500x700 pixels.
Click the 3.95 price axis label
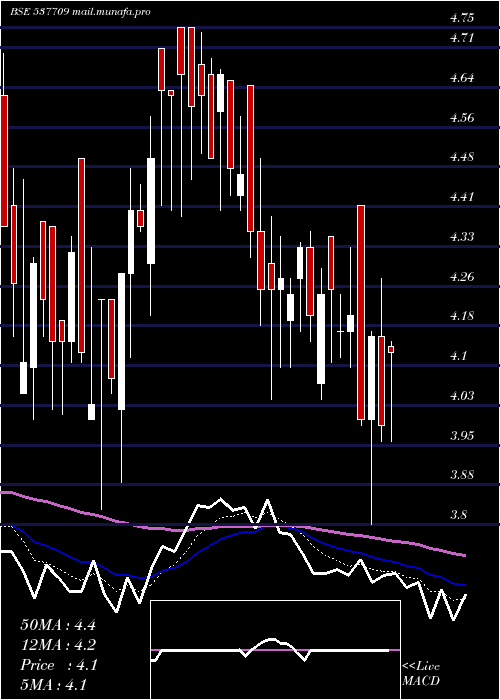point(462,436)
